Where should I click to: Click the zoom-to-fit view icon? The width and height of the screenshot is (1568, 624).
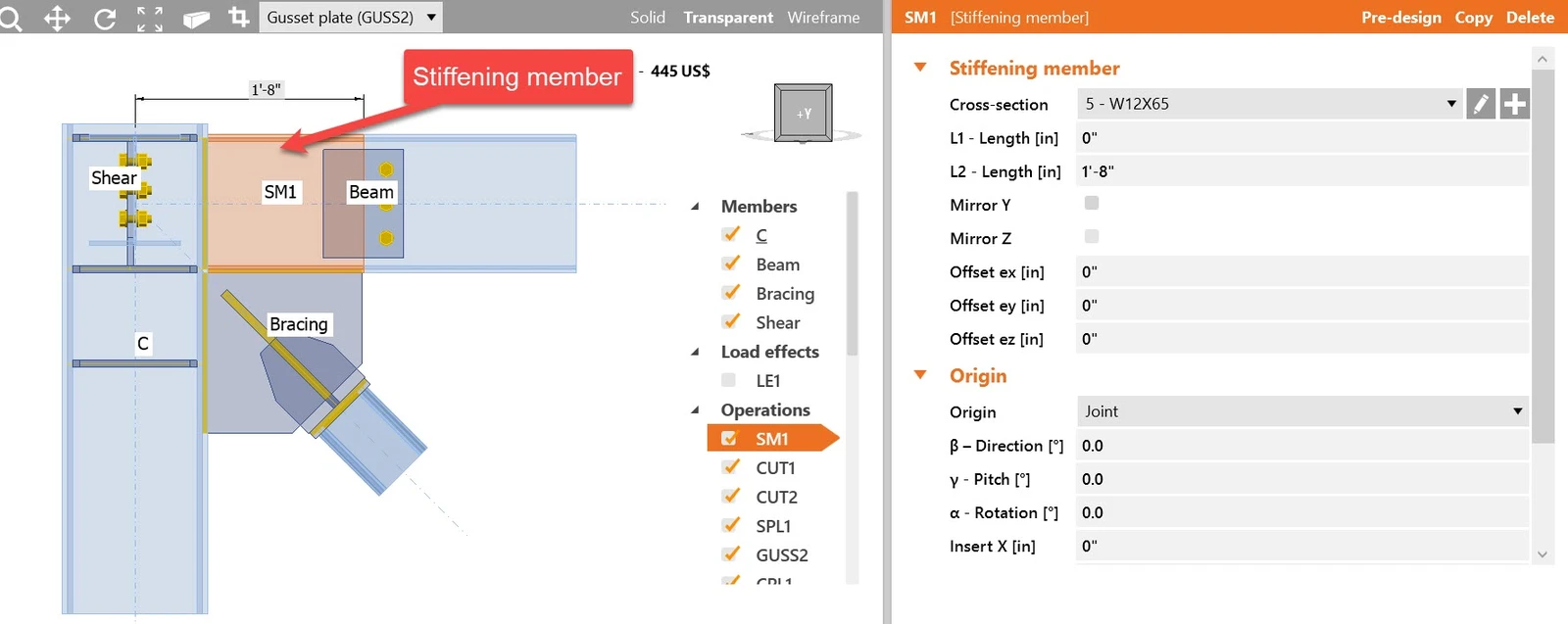[150, 18]
